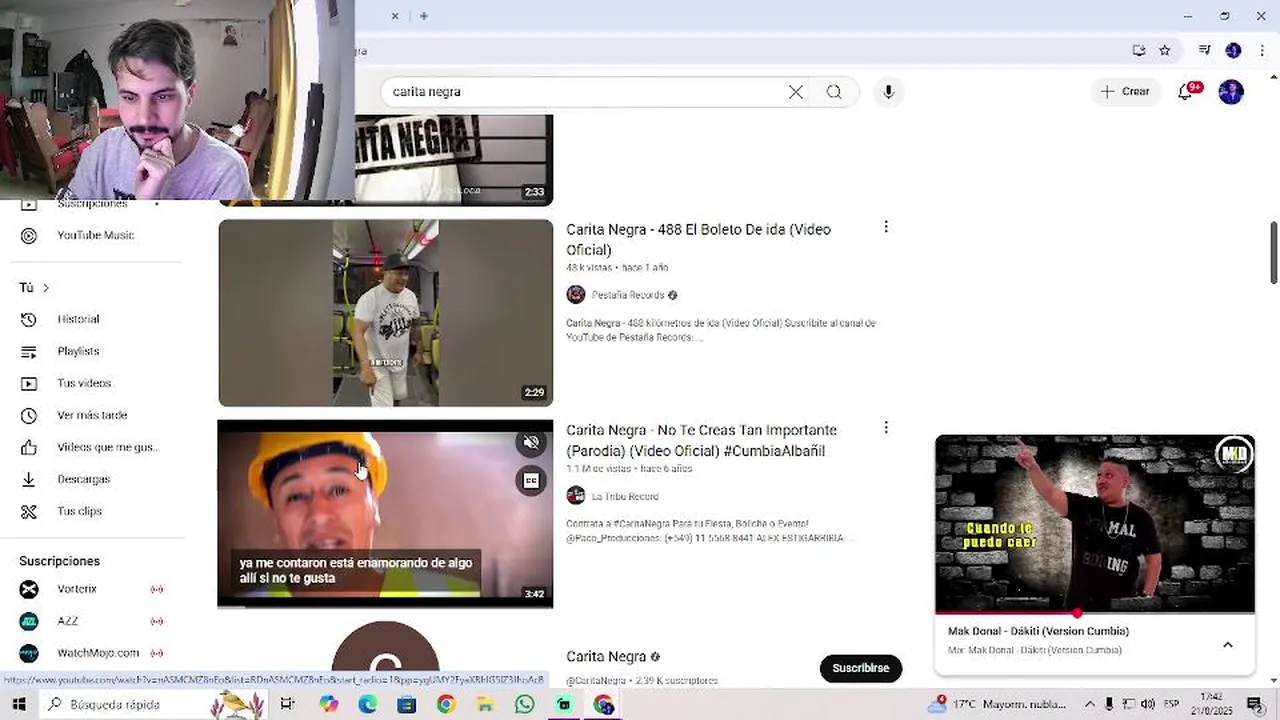Open title 'Carita Negra - 488 El Boleto De ida'
This screenshot has height=720, width=1280.
tap(698, 240)
